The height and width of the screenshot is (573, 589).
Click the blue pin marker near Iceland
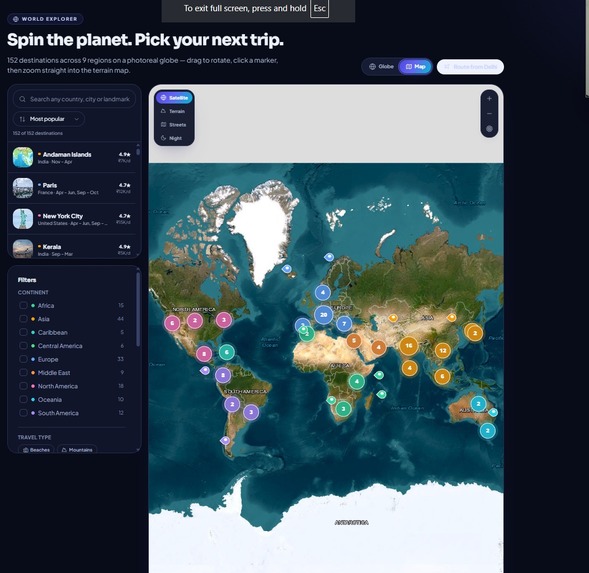[287, 269]
